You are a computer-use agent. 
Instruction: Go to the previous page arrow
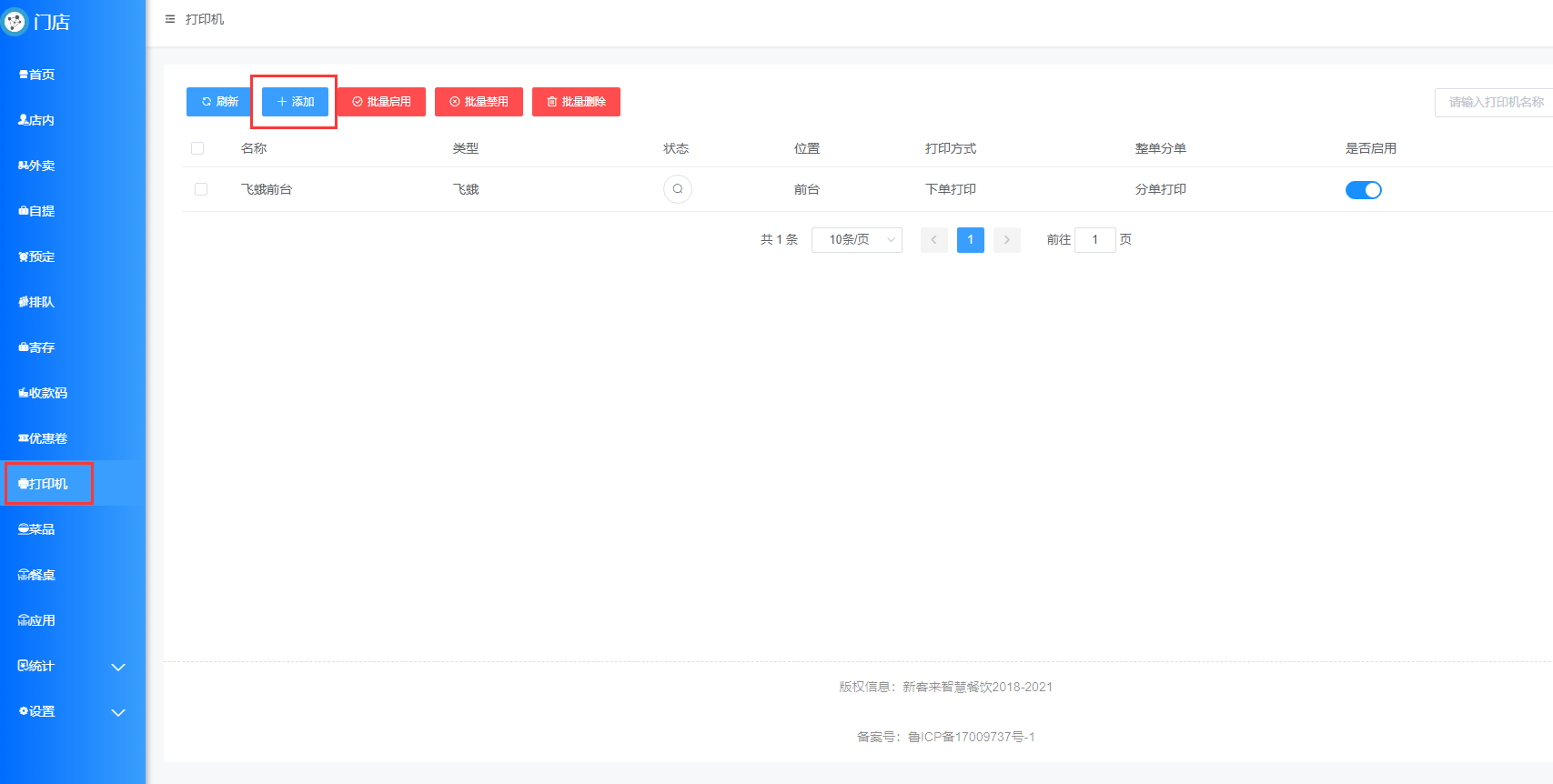933,239
